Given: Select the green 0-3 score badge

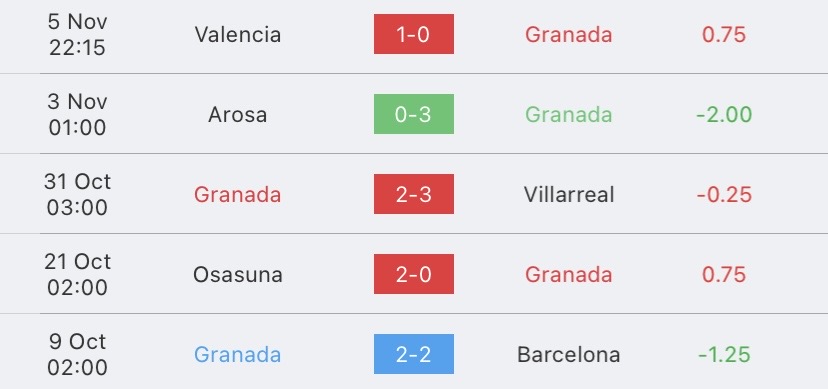Looking at the screenshot, I should pos(413,114).
